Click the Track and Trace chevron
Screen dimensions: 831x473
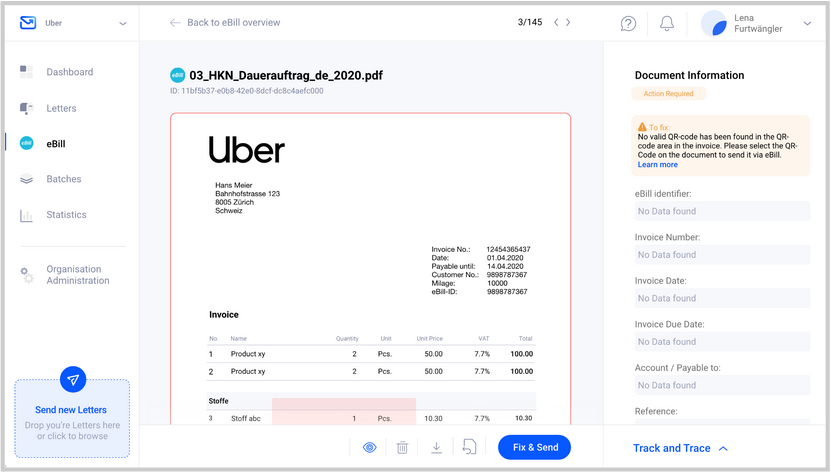pos(723,449)
